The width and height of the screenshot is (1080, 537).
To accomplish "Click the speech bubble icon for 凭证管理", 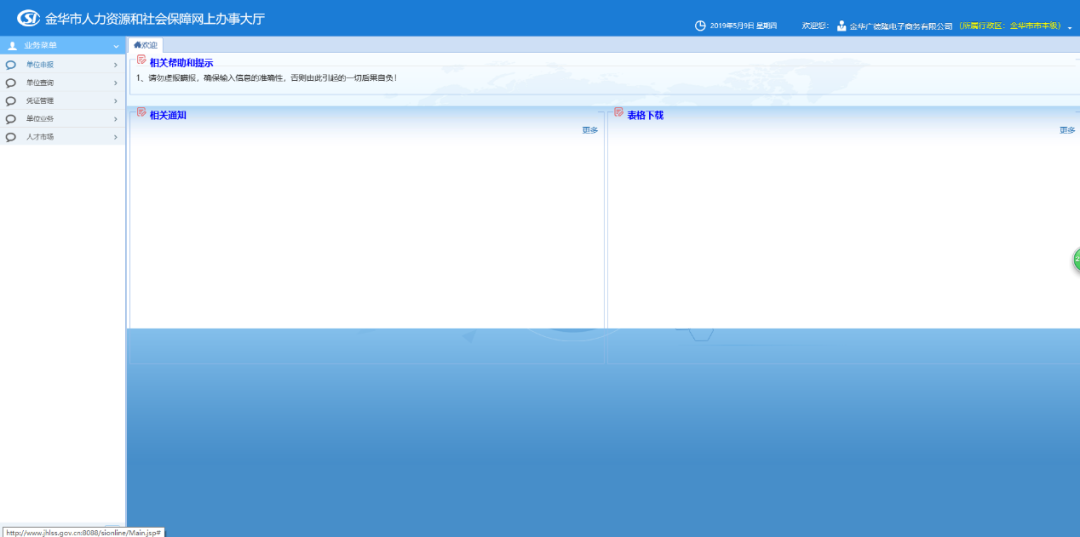I will tap(10, 101).
